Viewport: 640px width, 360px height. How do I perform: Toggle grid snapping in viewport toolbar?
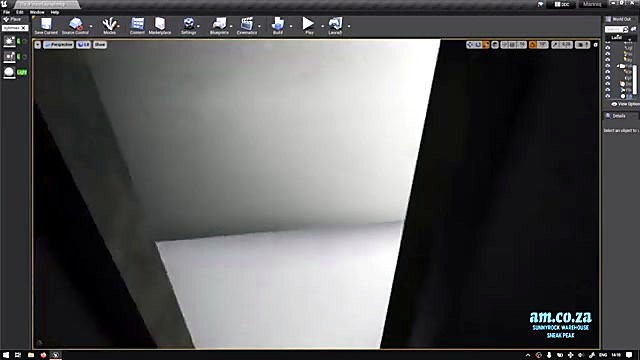click(x=513, y=45)
